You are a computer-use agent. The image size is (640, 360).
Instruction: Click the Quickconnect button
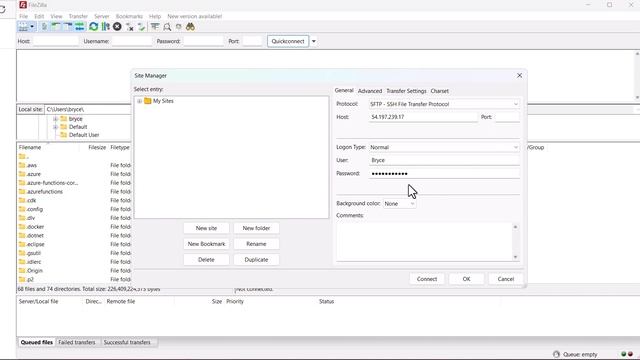288,41
